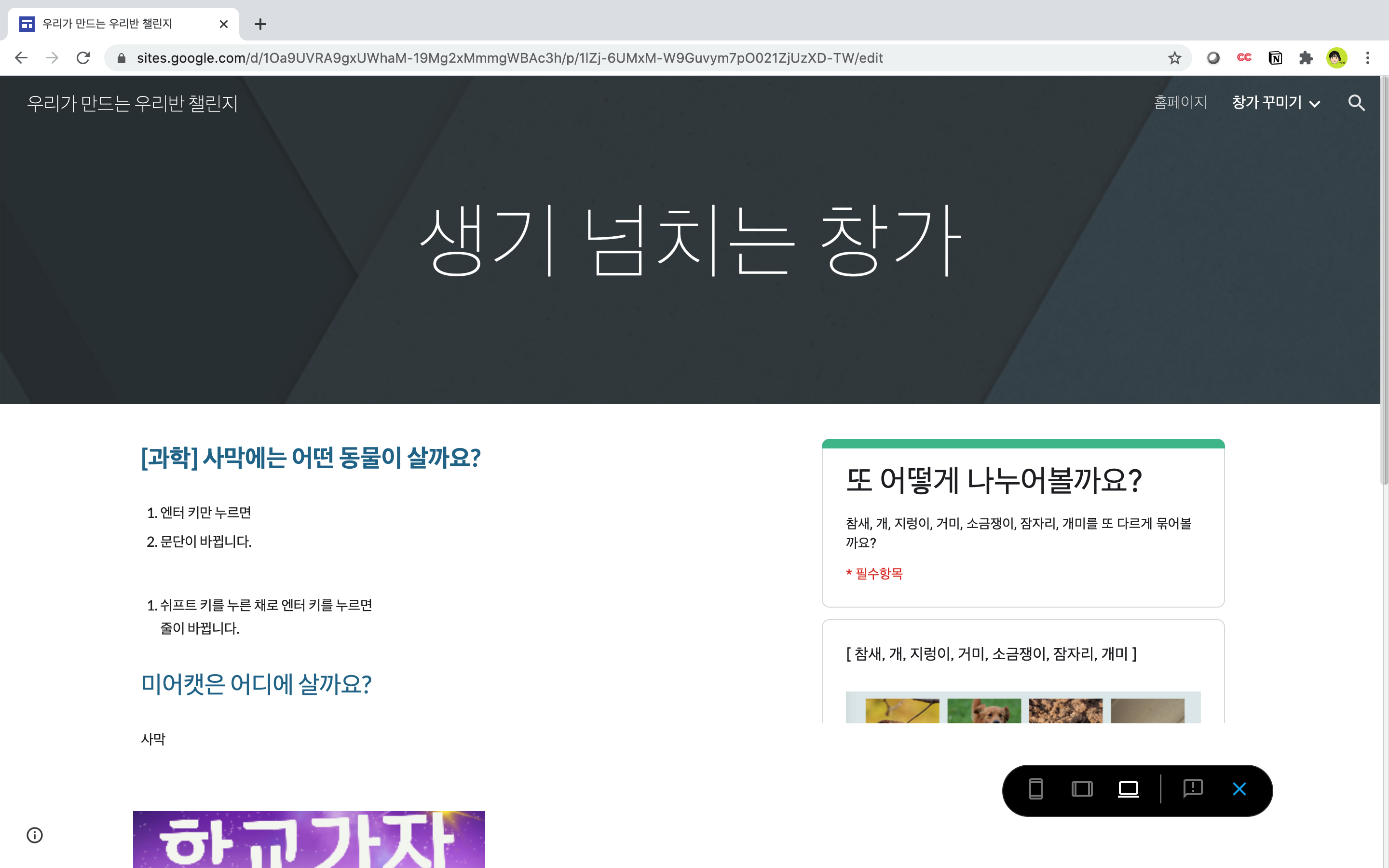Open the send feedback icon

[1193, 788]
